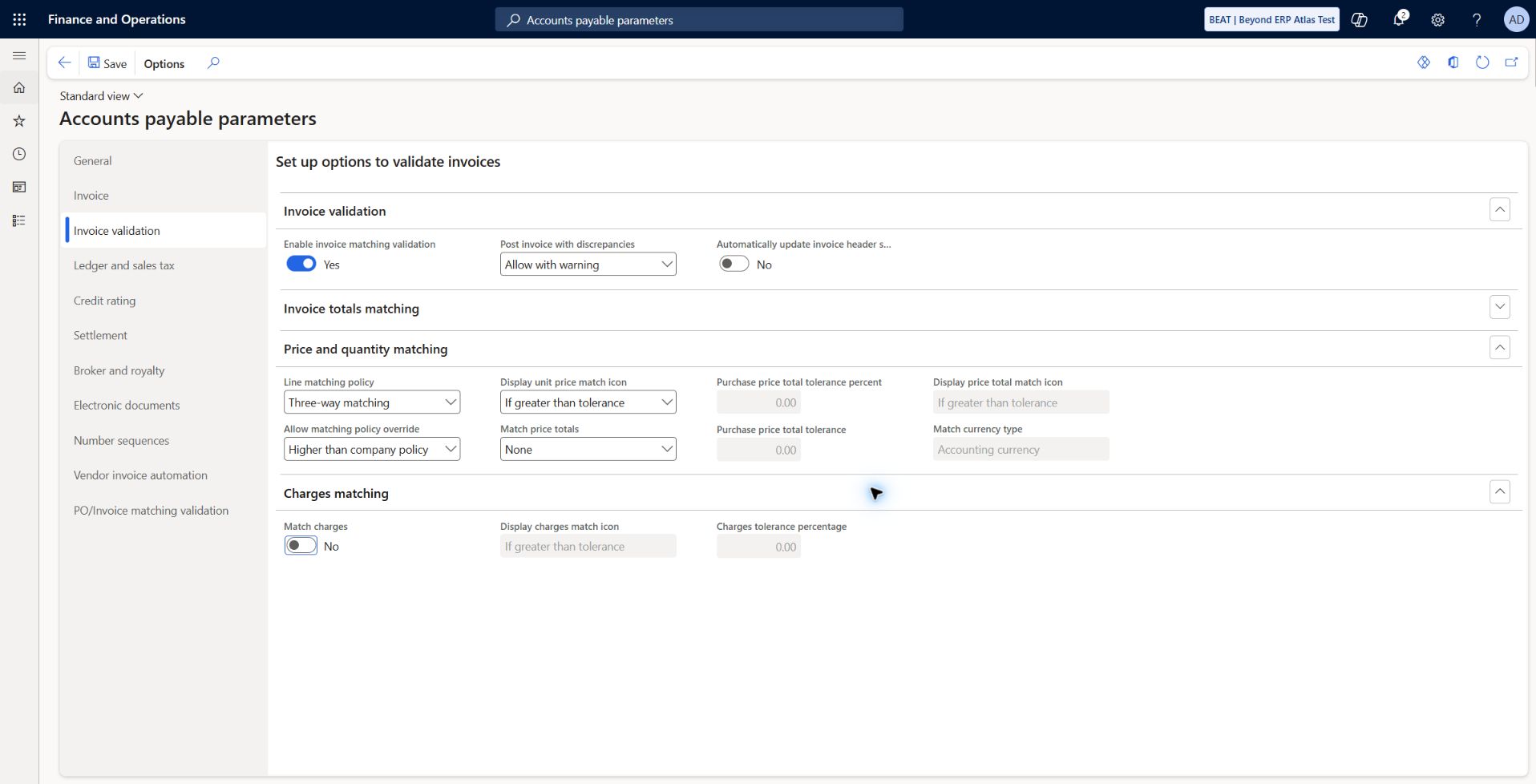The height and width of the screenshot is (784, 1536).
Task: Open the Match price totals dropdown
Action: click(588, 449)
